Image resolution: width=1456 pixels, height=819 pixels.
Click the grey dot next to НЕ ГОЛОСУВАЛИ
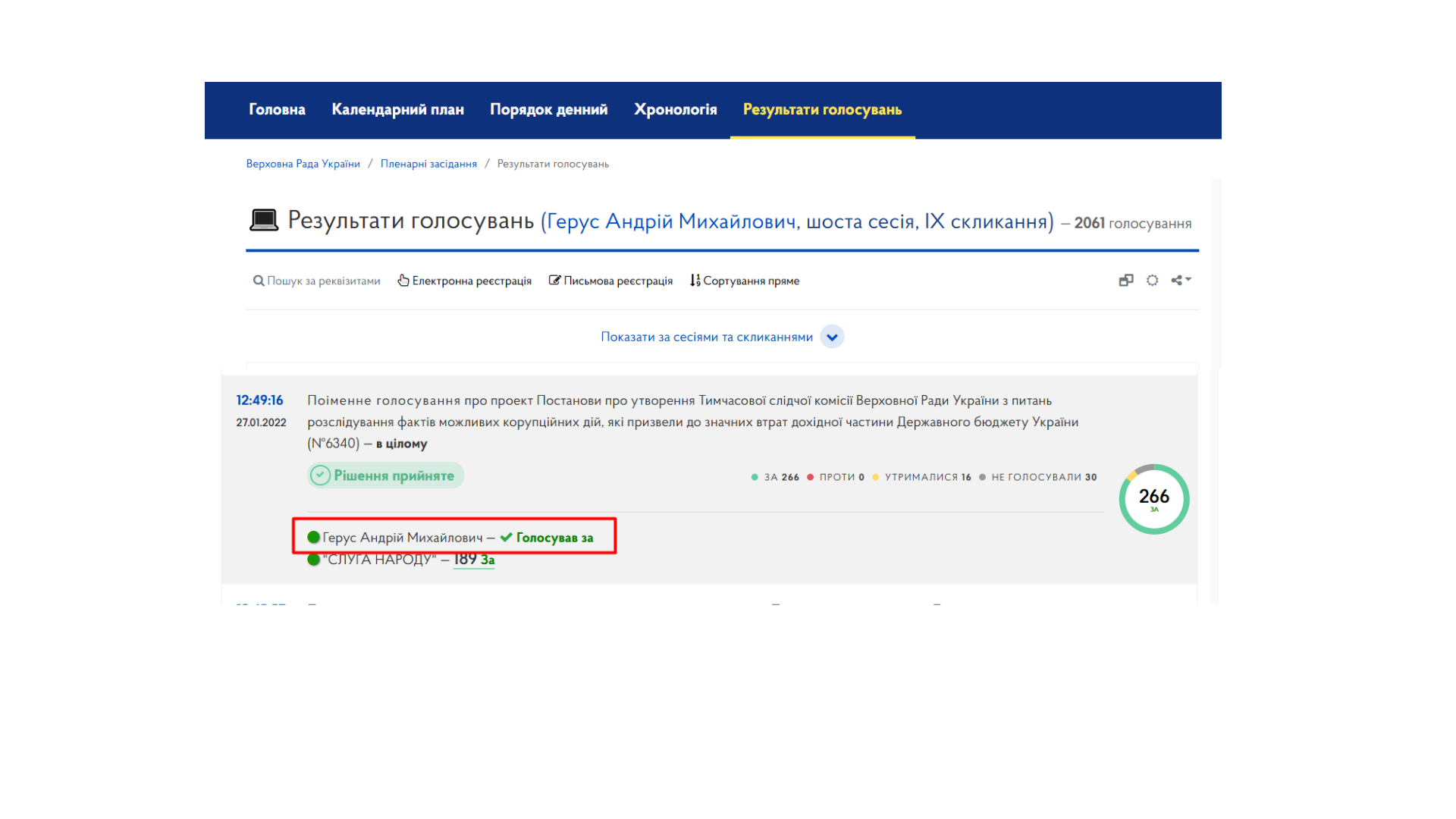click(983, 477)
